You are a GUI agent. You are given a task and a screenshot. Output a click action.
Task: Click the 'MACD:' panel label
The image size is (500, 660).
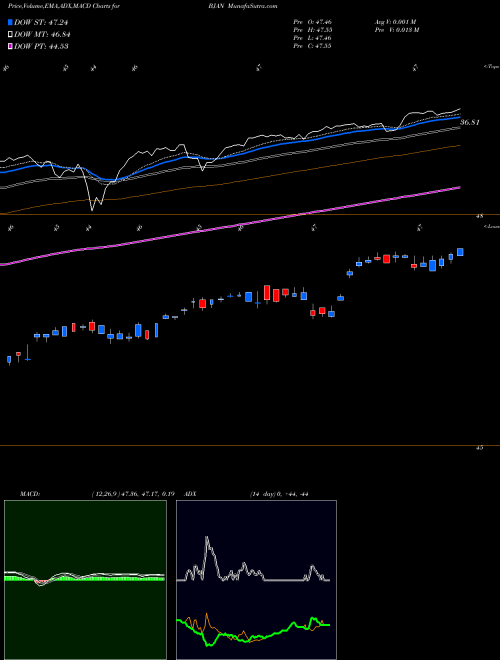[29, 494]
